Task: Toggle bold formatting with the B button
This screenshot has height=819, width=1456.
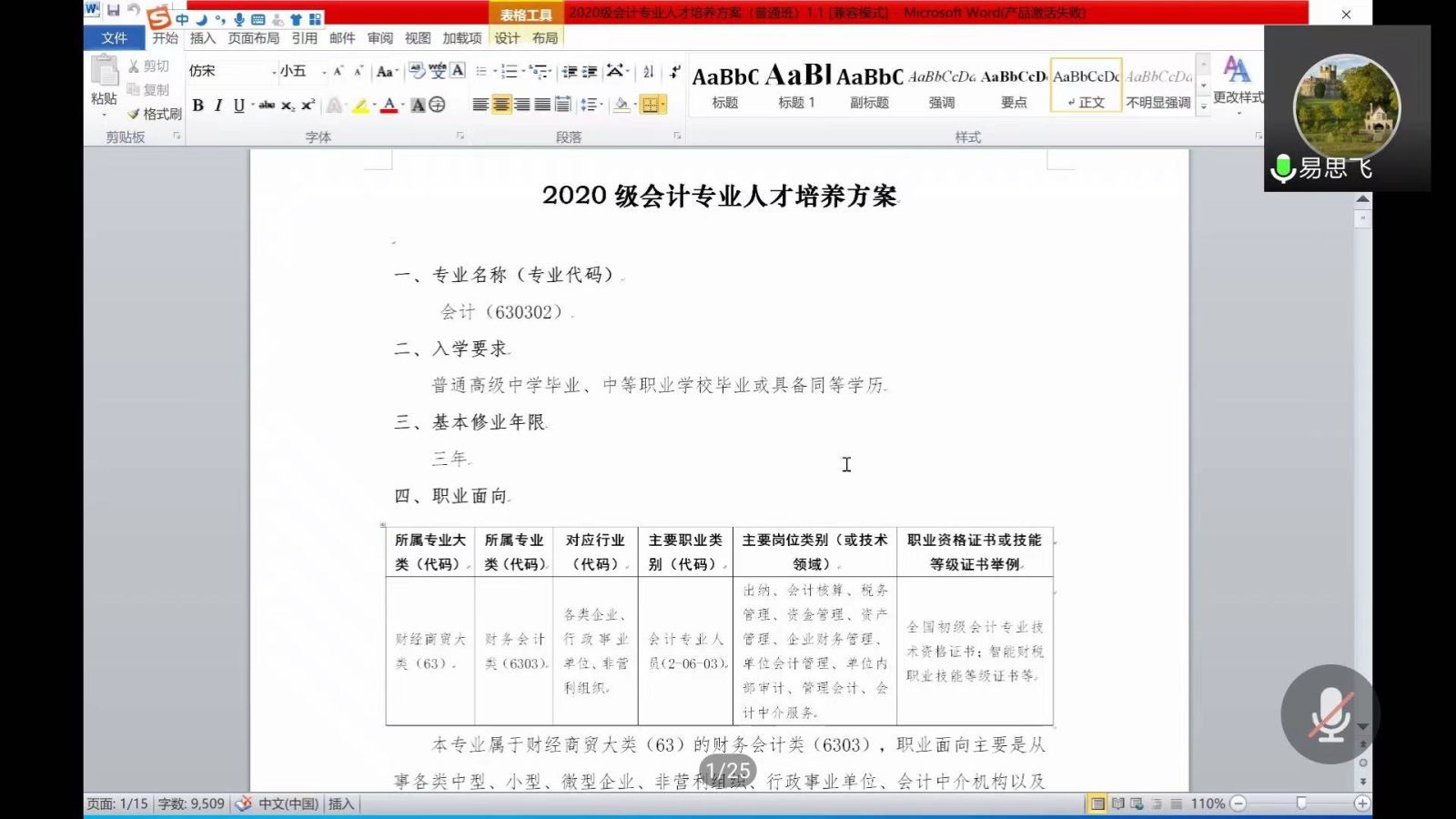Action: click(197, 106)
